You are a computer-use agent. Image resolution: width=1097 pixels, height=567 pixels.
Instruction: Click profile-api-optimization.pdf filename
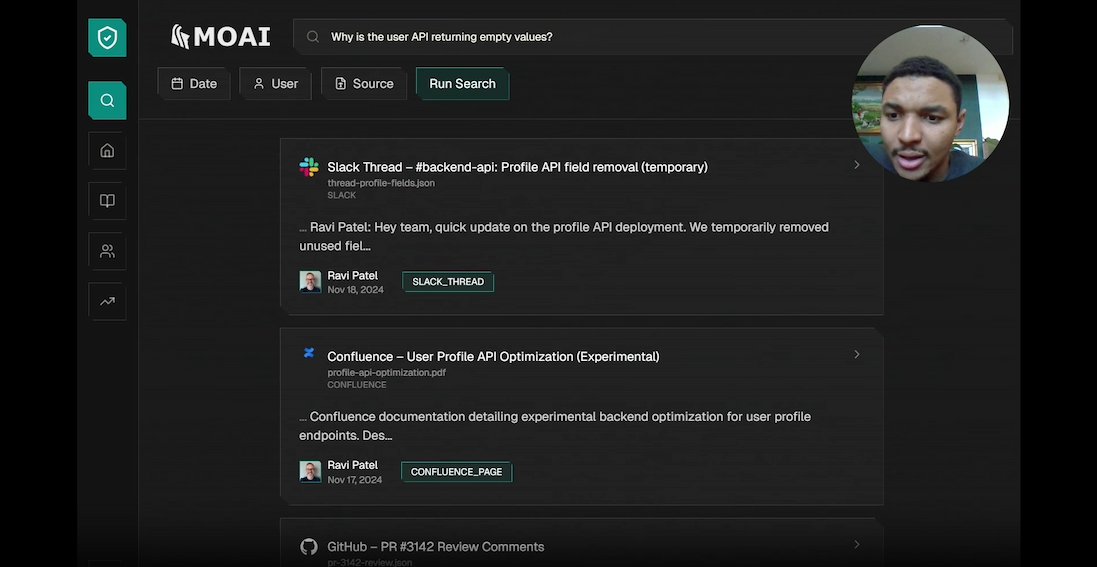pos(386,372)
